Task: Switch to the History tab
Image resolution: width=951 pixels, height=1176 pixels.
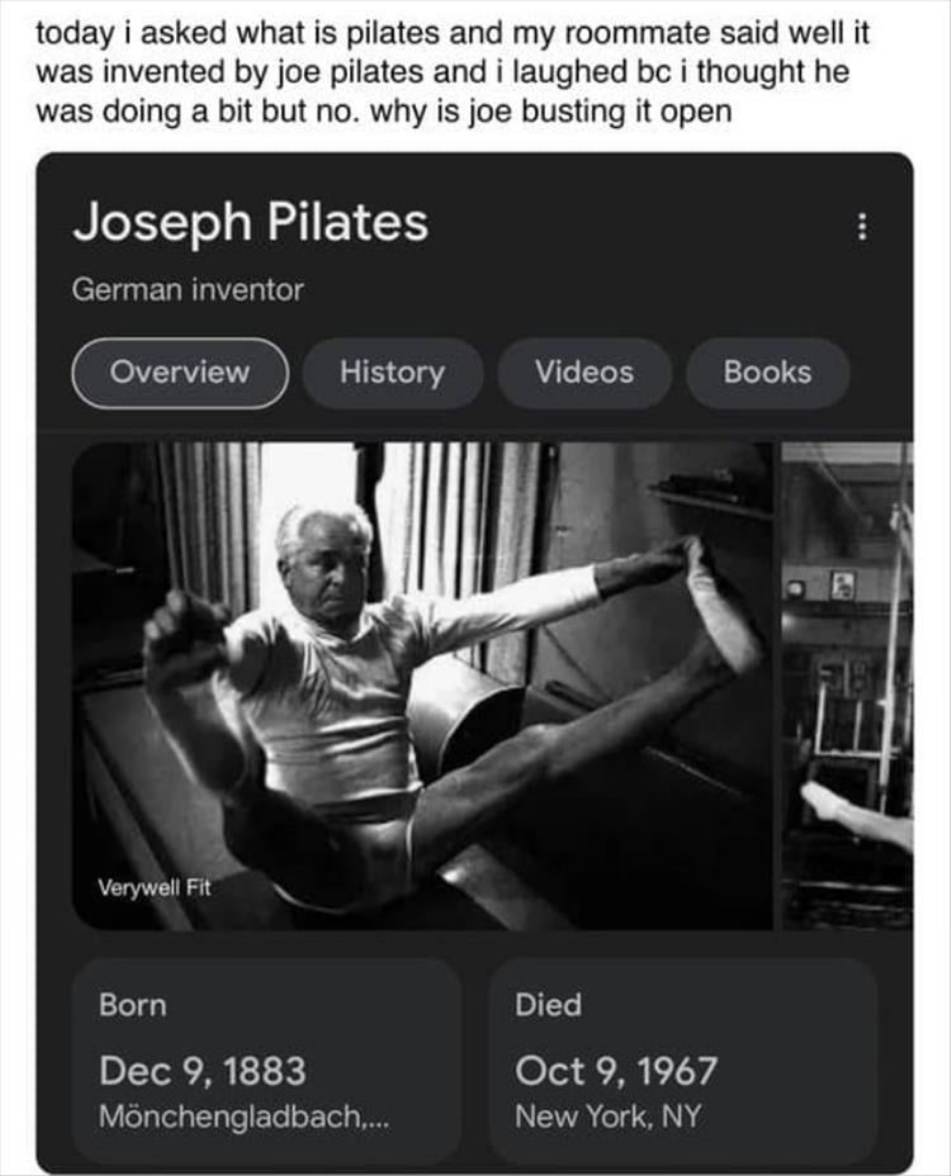Action: point(392,373)
